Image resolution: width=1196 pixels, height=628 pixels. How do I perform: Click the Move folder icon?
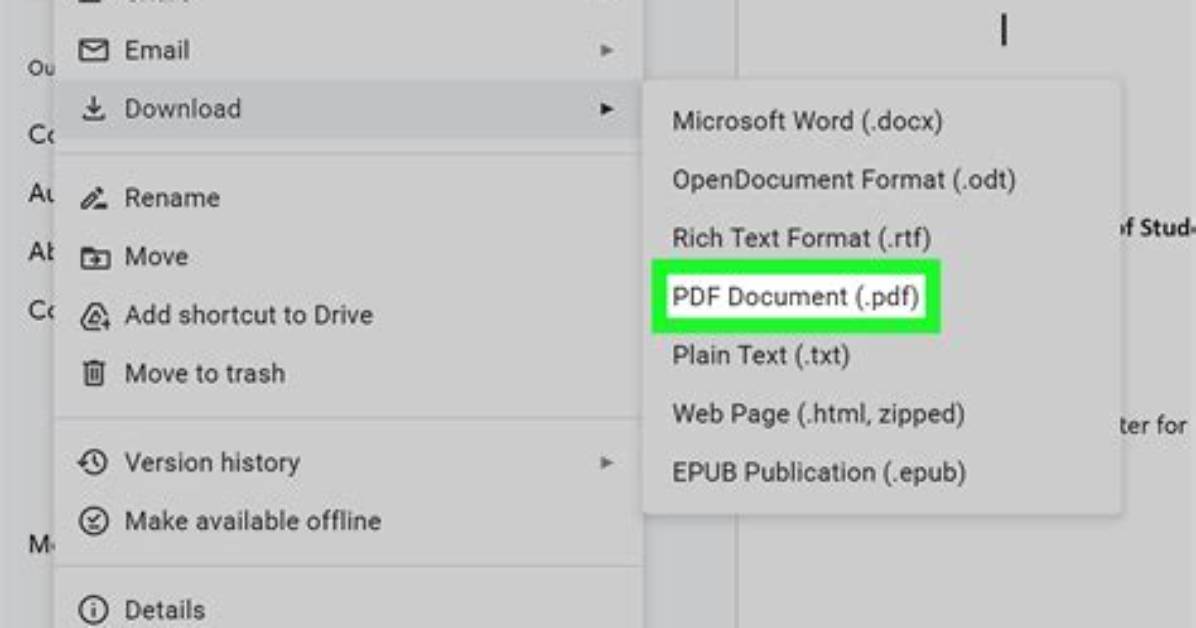95,257
